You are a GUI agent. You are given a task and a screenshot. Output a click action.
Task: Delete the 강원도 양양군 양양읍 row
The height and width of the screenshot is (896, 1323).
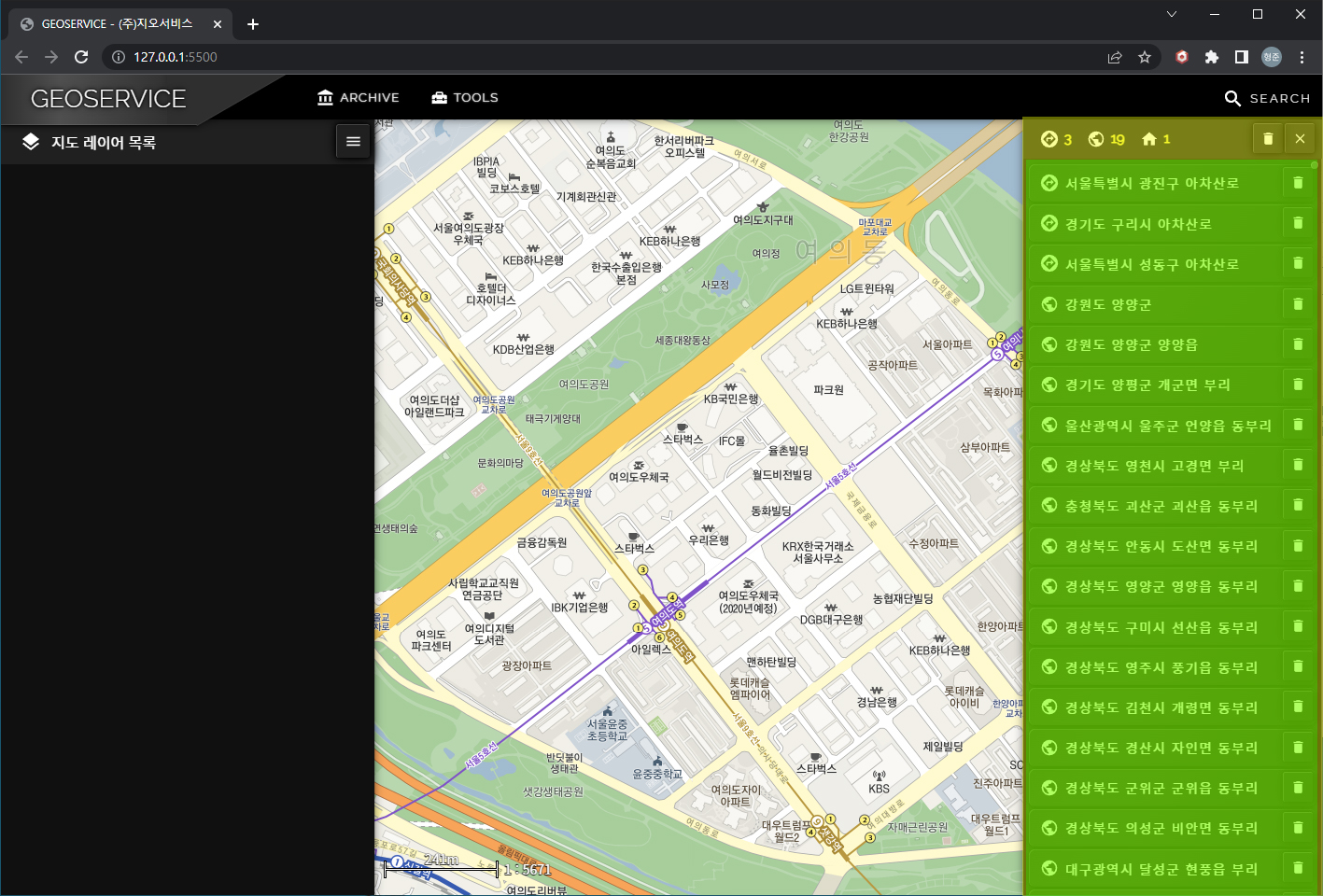pyautogui.click(x=1298, y=343)
